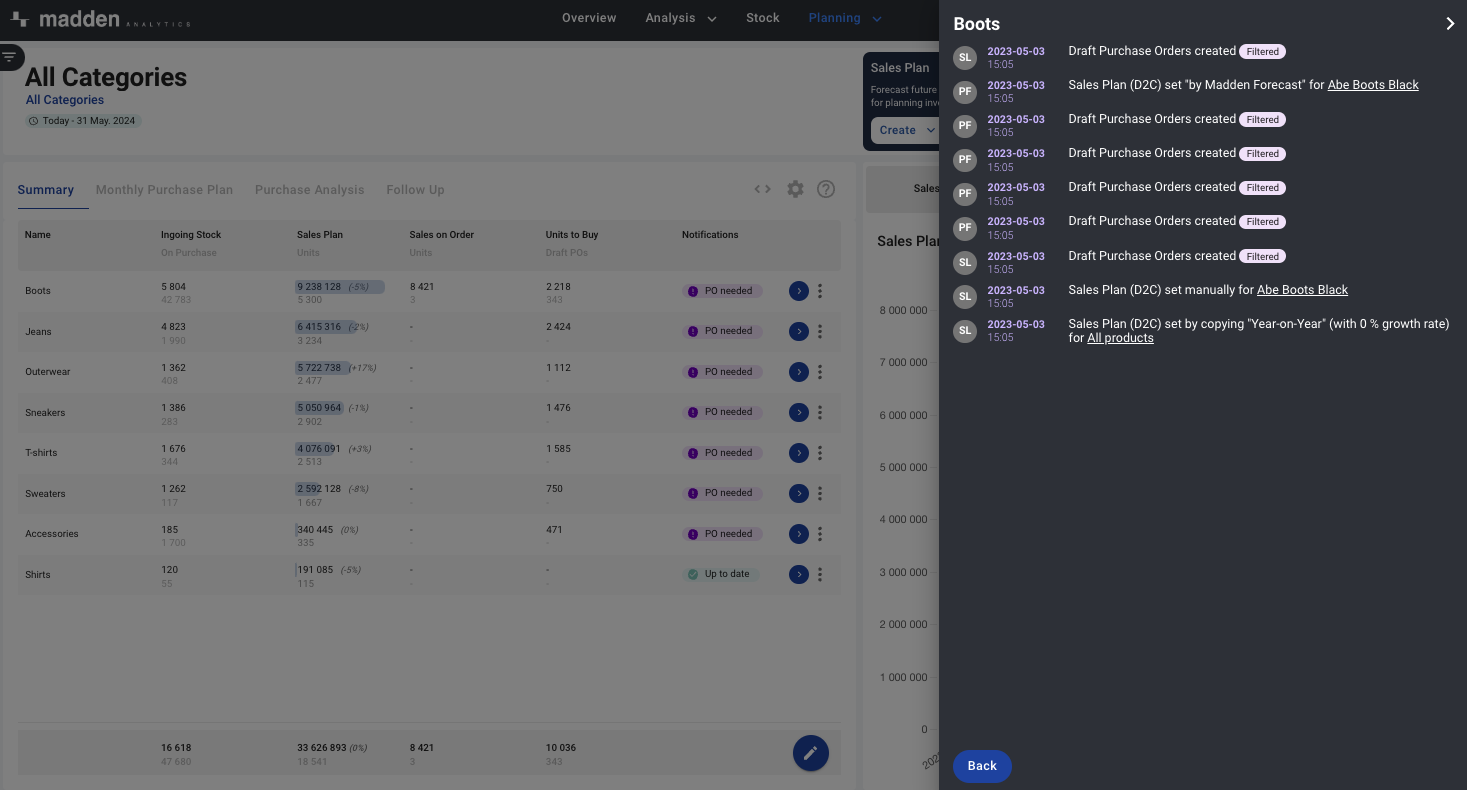Open details arrow for Jeans row
Viewport: 1467px width, 790px height.
click(x=798, y=331)
